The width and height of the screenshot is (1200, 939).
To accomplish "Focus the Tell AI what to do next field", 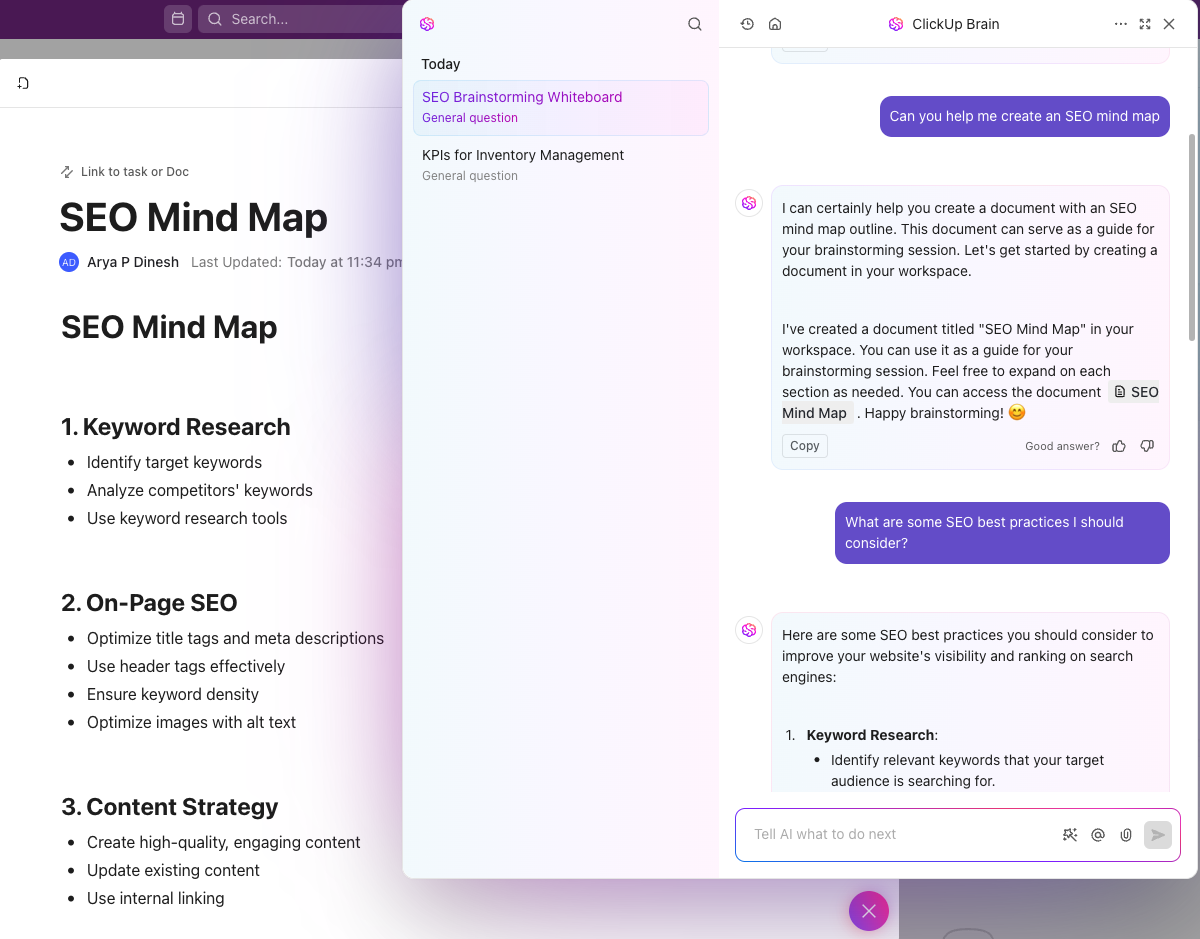I will coord(900,834).
